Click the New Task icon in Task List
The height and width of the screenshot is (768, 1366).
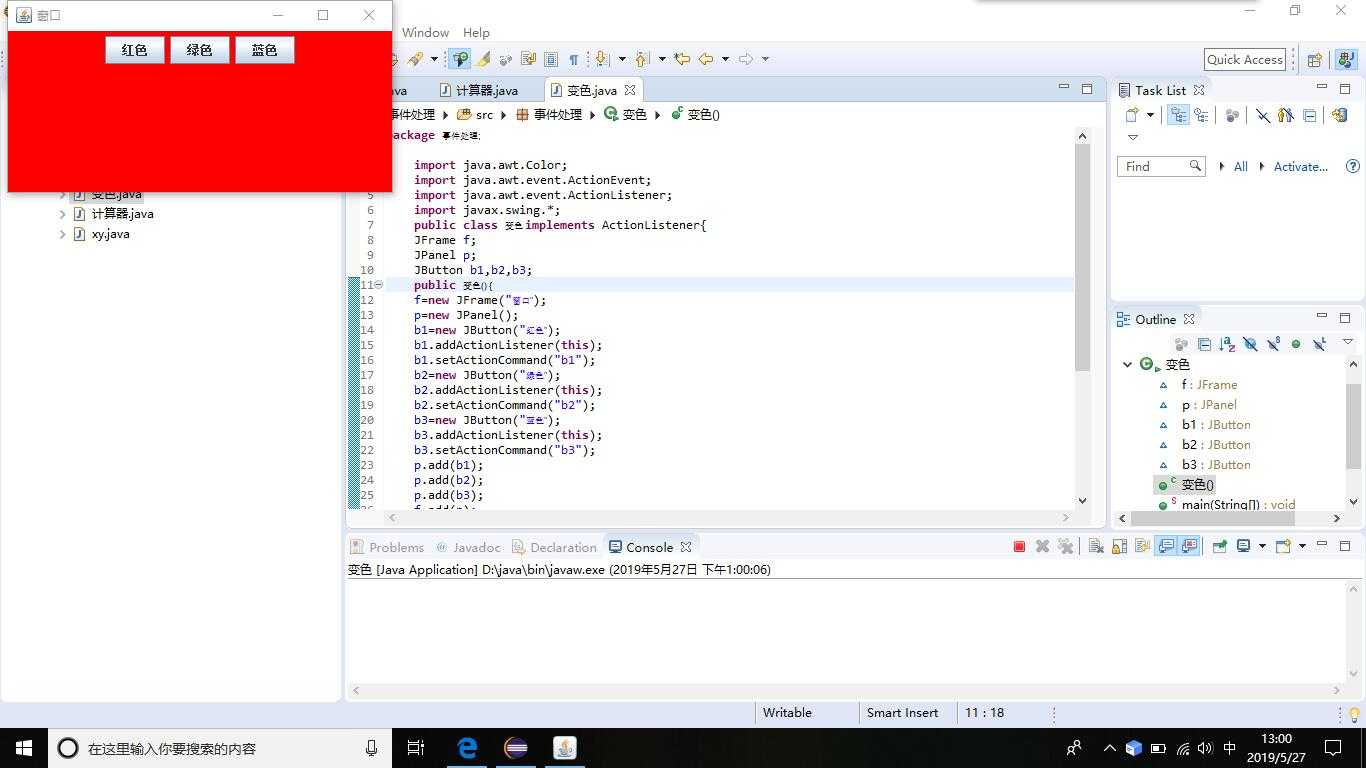[x=1132, y=116]
